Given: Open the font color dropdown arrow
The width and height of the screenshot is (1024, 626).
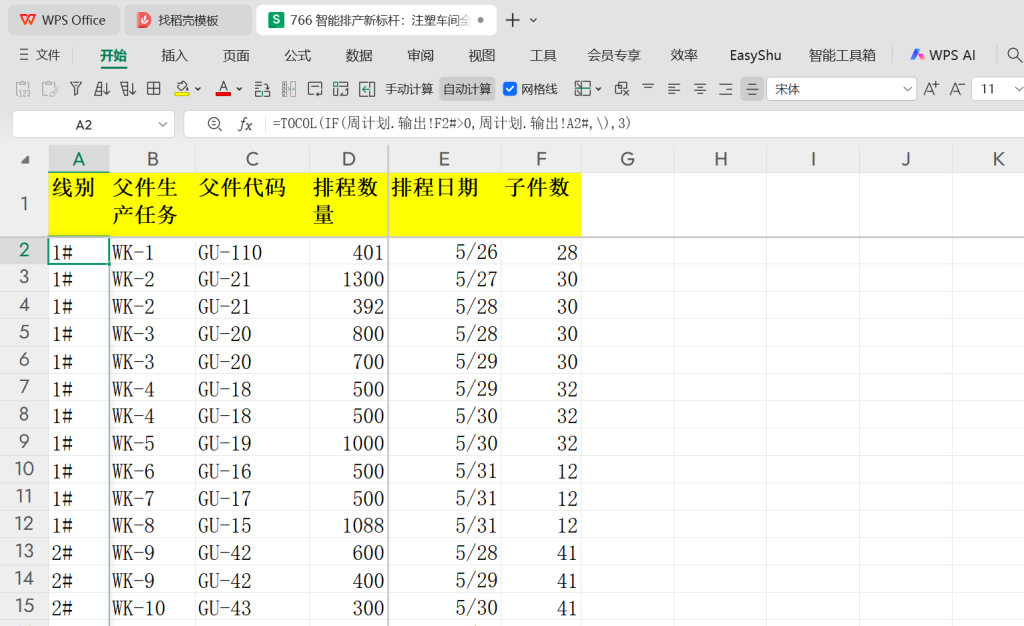Looking at the screenshot, I should click(x=239, y=89).
